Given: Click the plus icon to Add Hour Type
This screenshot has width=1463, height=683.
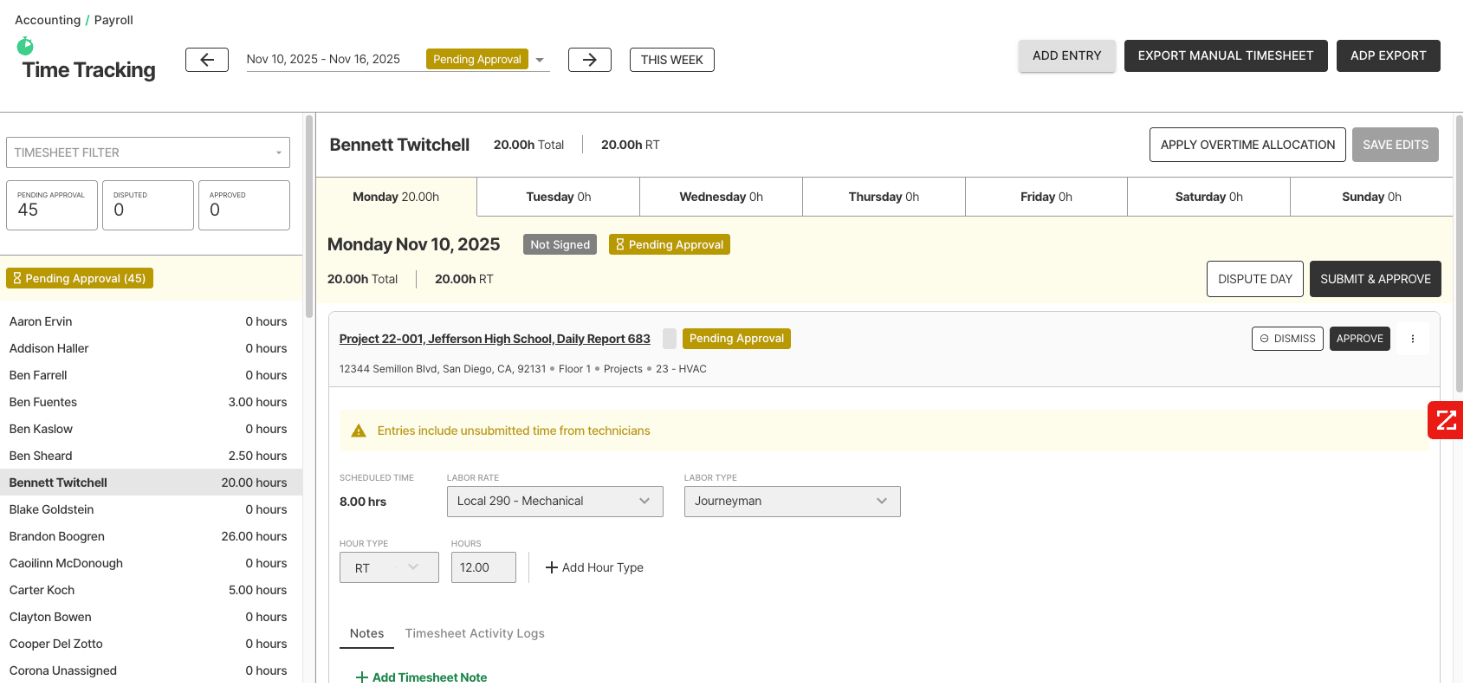Looking at the screenshot, I should click(551, 568).
